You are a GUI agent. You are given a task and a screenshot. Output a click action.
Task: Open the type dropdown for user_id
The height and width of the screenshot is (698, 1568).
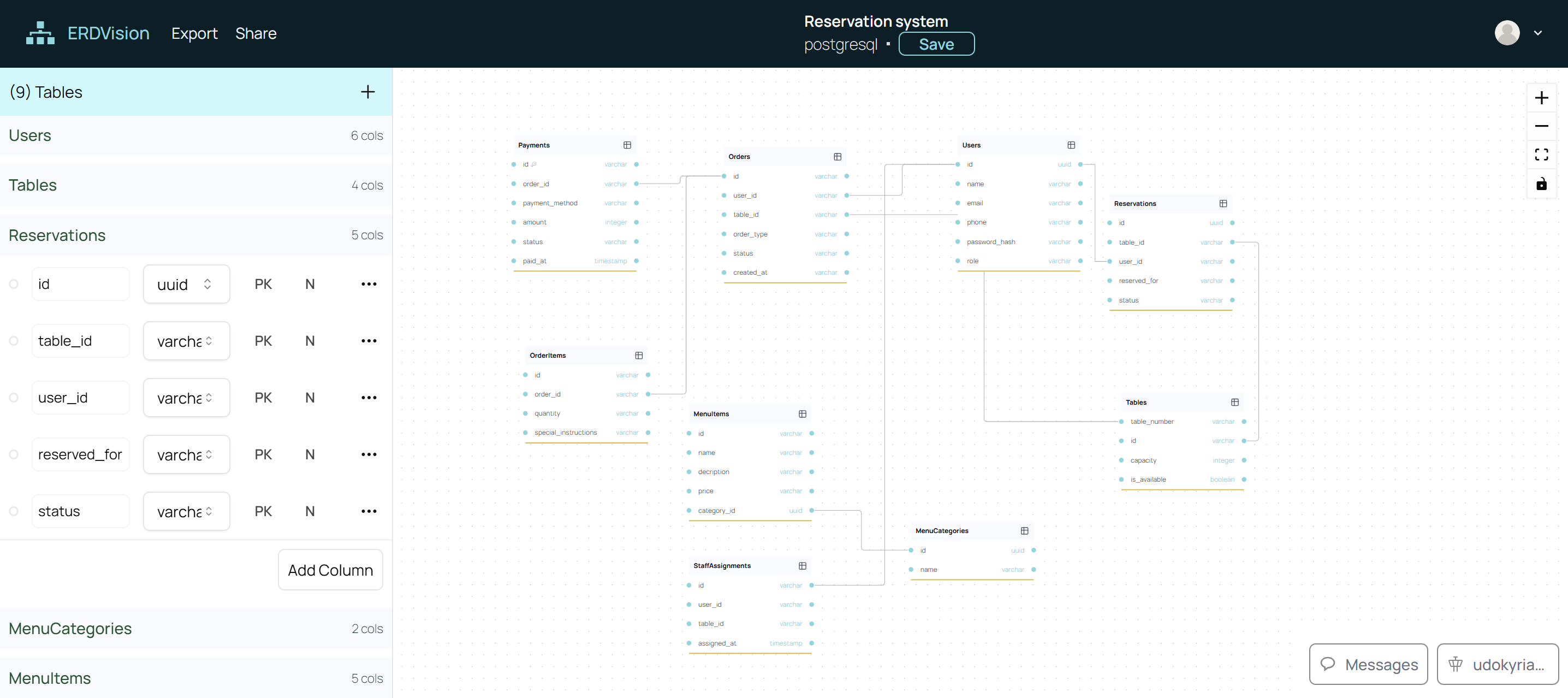186,398
